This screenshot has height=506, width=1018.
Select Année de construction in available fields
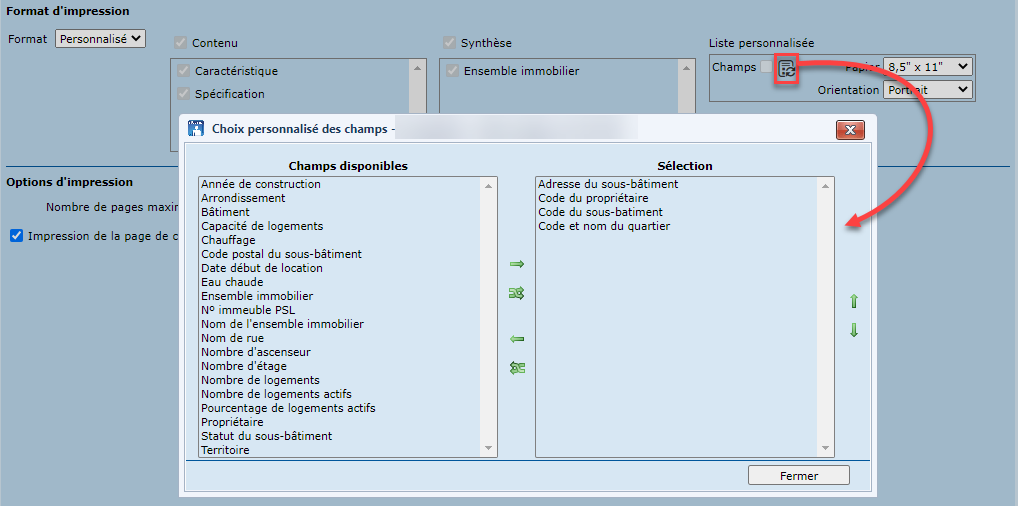[261, 184]
